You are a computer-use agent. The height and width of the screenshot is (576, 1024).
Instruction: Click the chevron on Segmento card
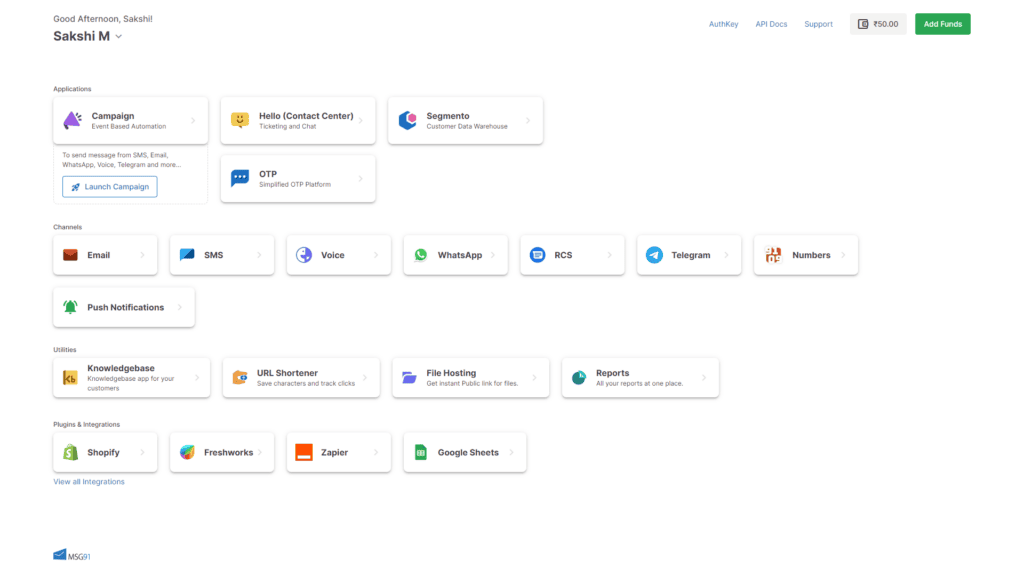[x=528, y=120]
